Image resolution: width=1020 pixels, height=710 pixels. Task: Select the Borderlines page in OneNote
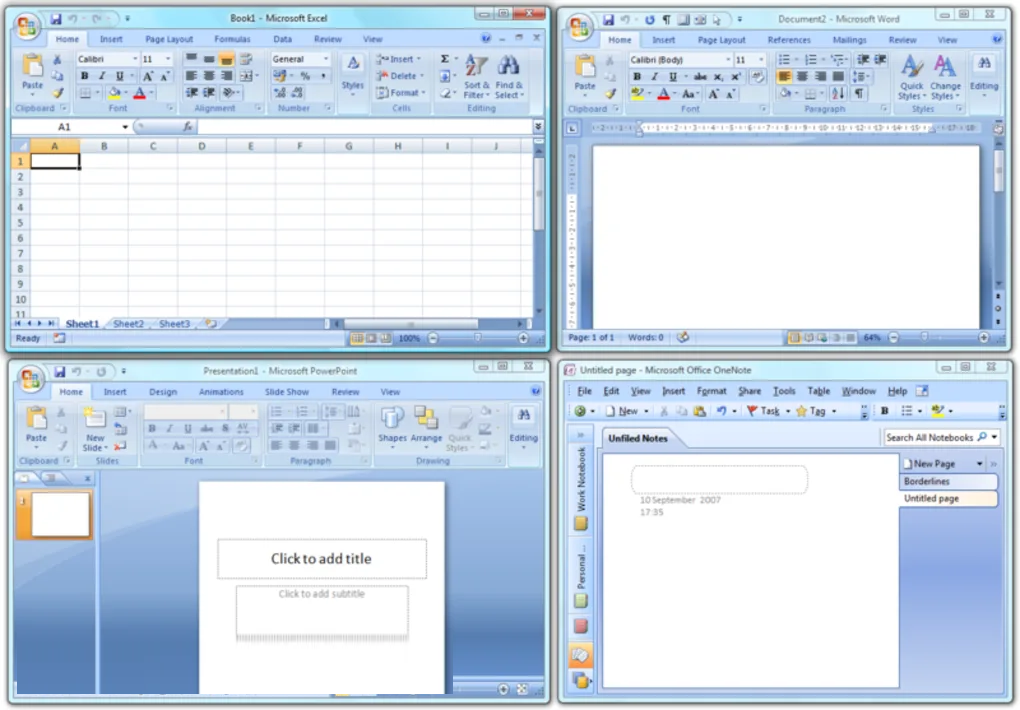948,482
